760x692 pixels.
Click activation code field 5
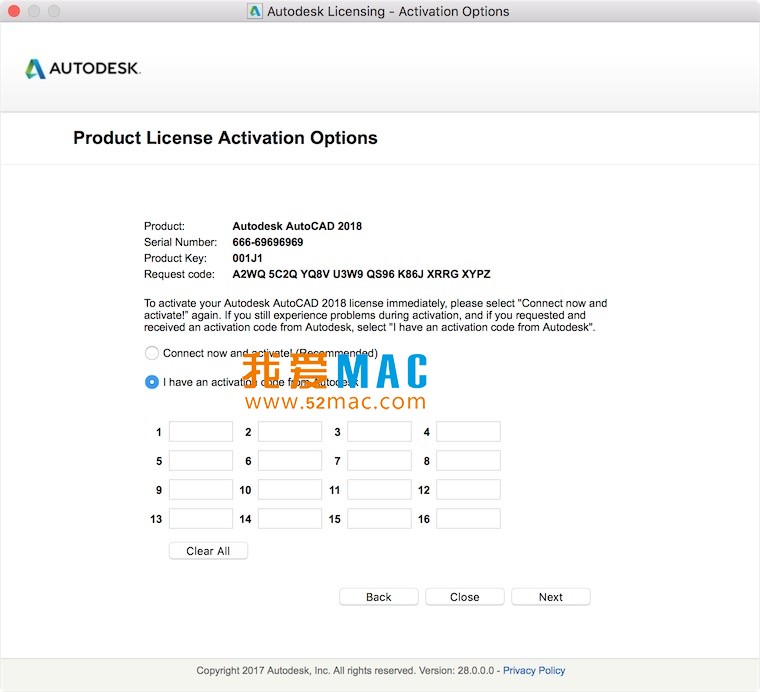click(201, 460)
